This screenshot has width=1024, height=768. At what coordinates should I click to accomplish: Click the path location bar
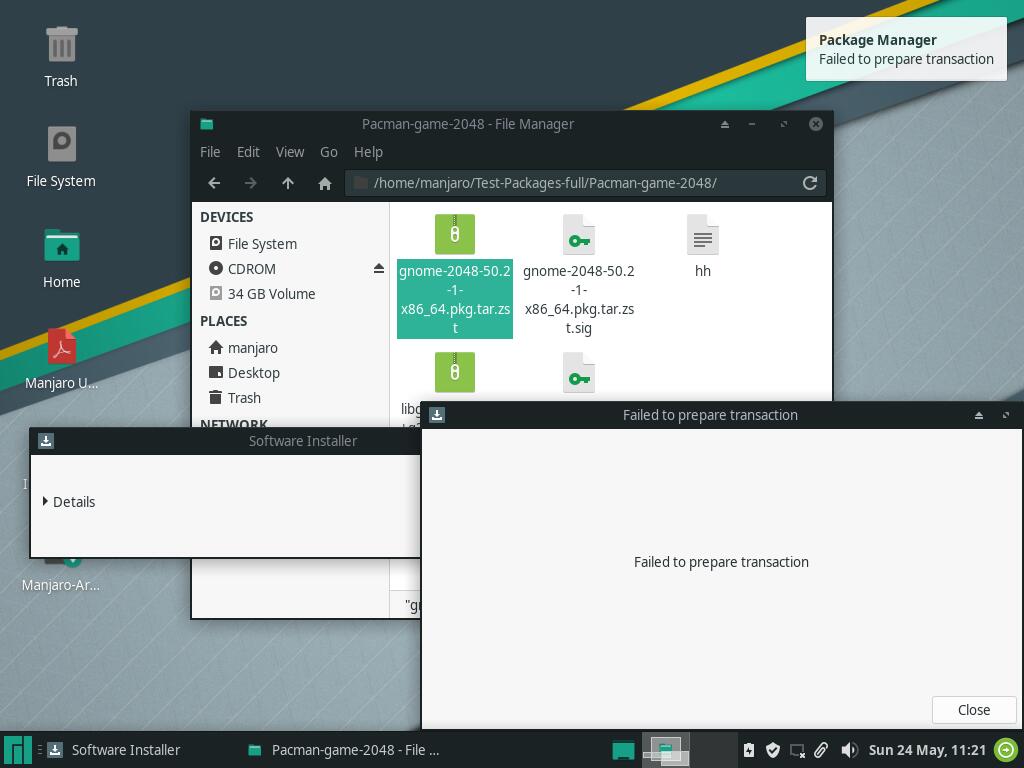coord(573,184)
